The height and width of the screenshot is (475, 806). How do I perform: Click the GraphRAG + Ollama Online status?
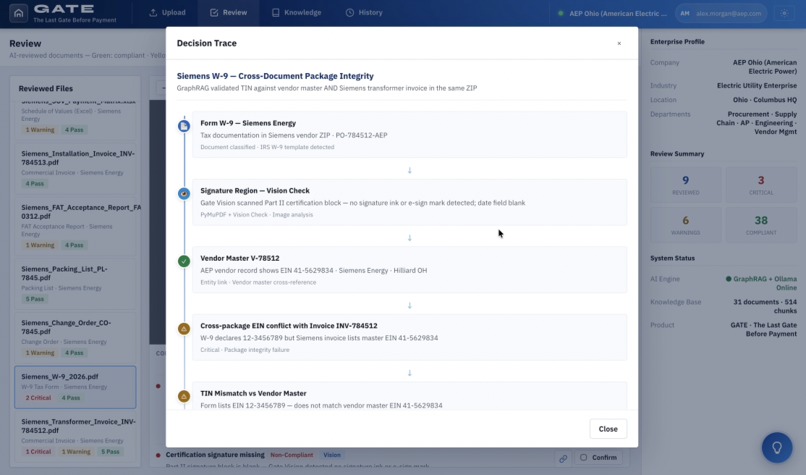(761, 283)
